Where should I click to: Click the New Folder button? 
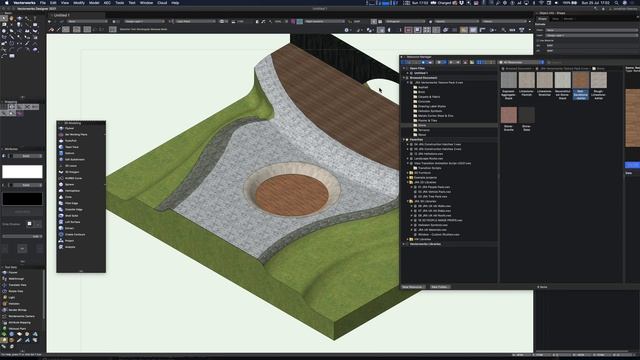pyautogui.click(x=440, y=287)
